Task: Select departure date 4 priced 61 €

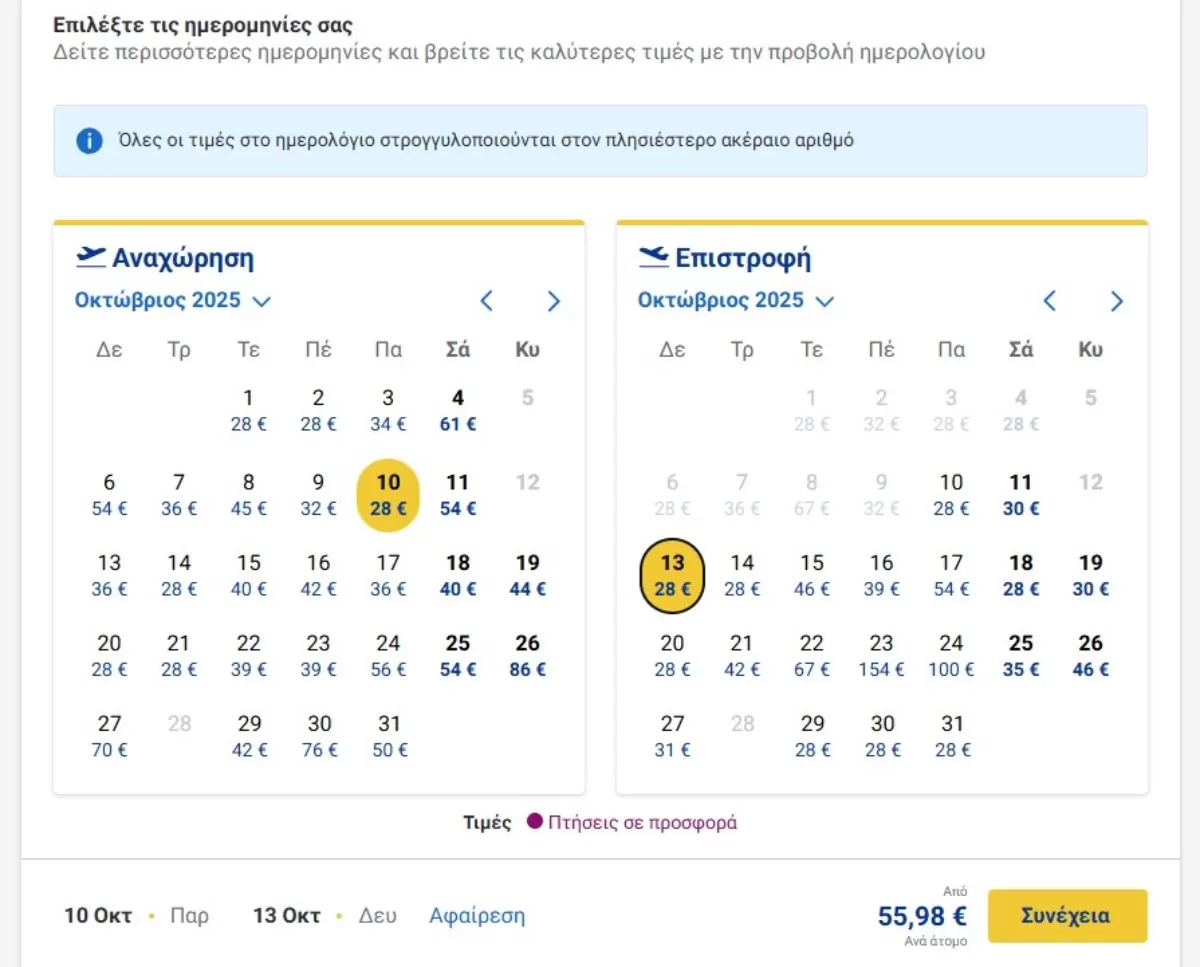Action: pyautogui.click(x=458, y=410)
